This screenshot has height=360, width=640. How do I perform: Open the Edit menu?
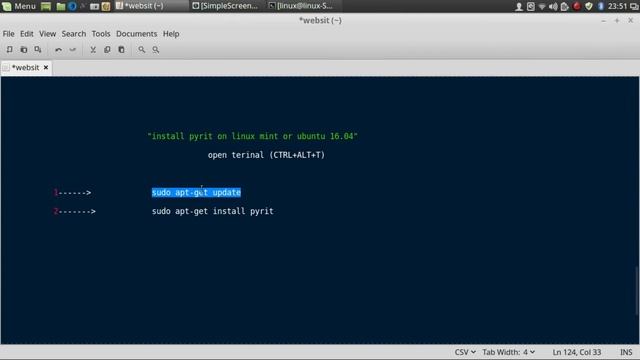27,34
